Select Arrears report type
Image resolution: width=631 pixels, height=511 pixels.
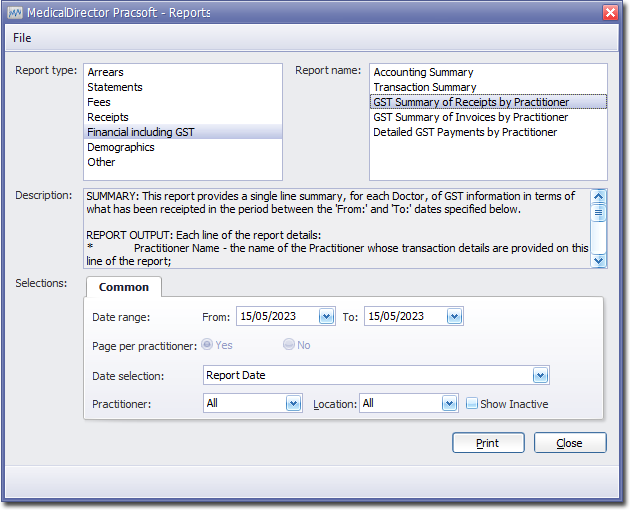coord(106,72)
